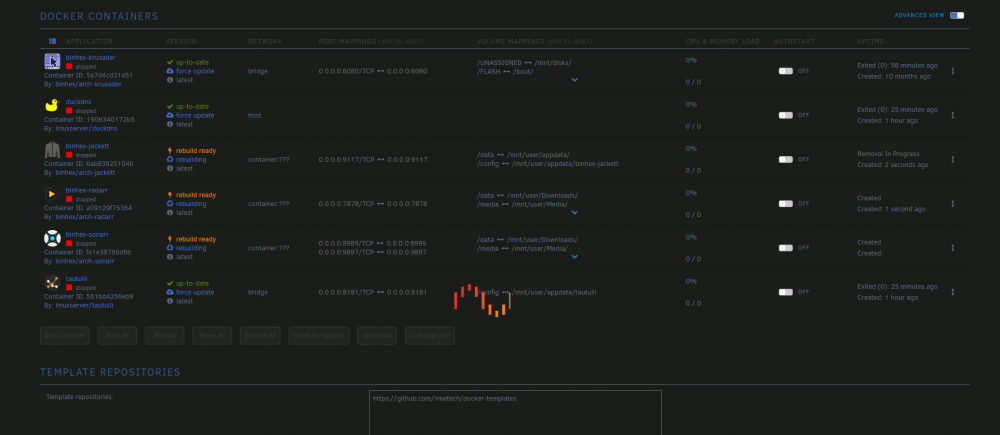
Task: Click the CPU & Memory Load column header
Action: (x=723, y=41)
